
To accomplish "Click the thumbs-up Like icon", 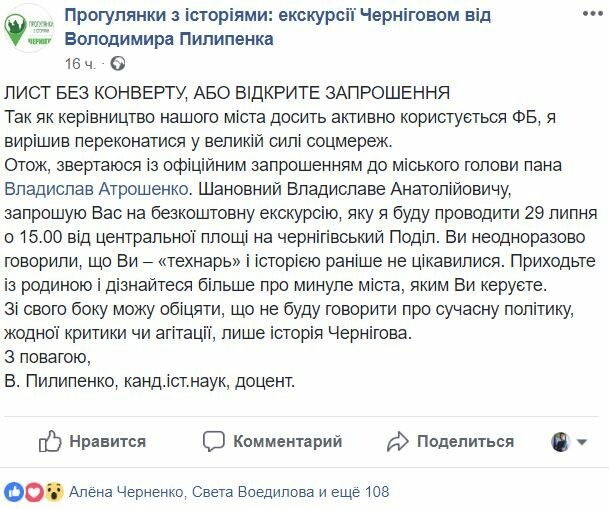I will click(x=50, y=441).
